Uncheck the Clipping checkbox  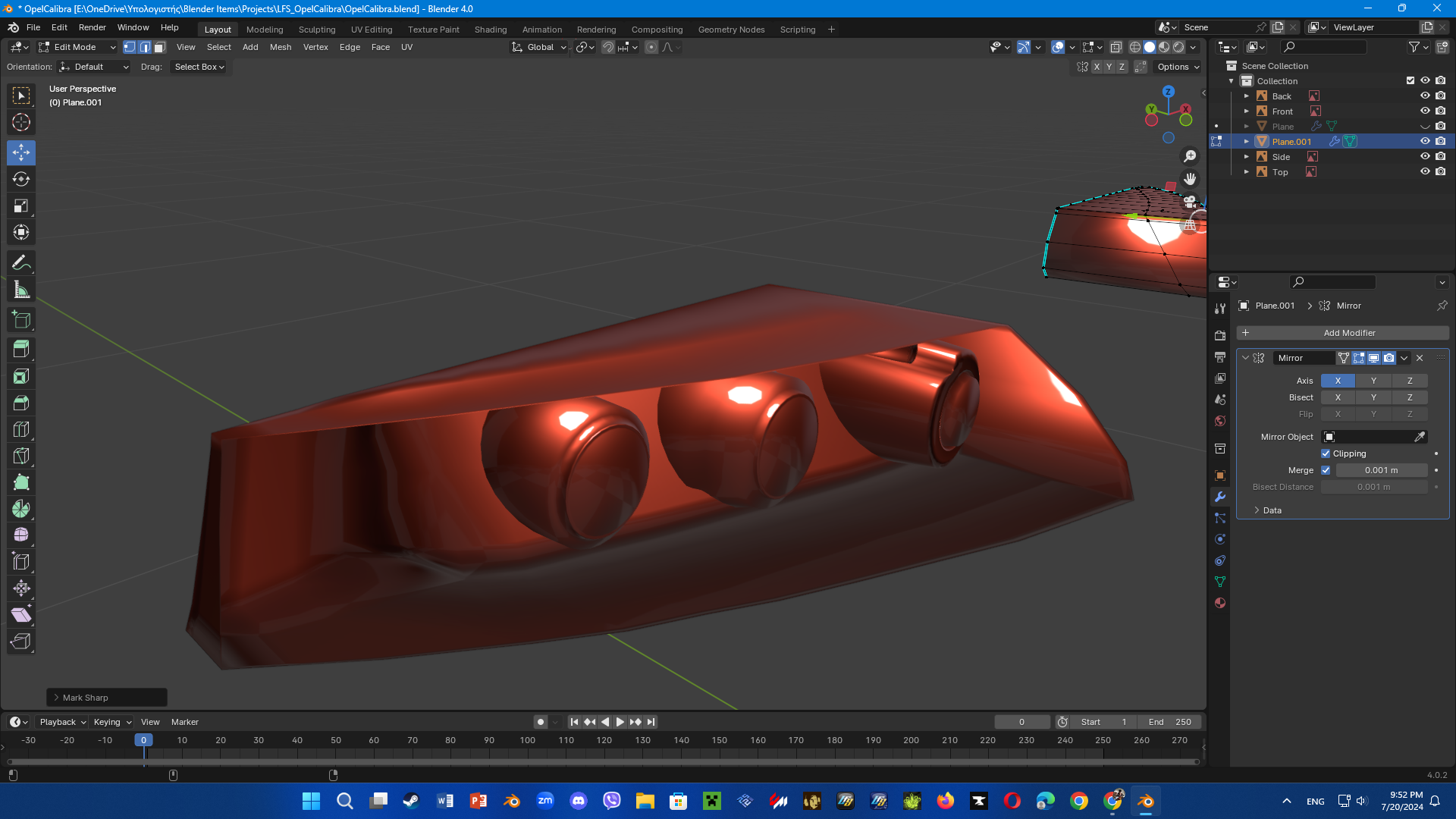[1326, 453]
